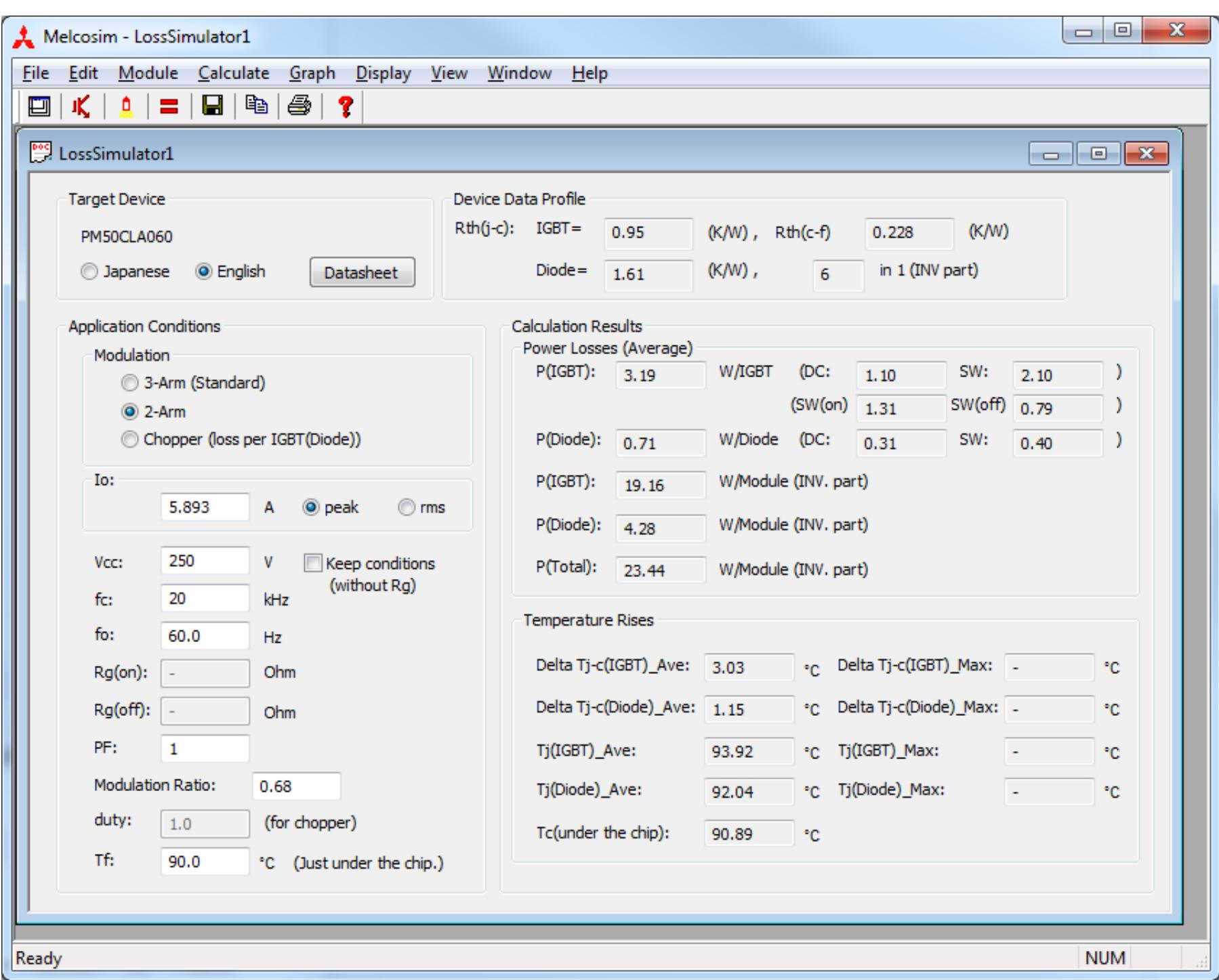
Task: Open the Module menu
Action: pos(148,73)
